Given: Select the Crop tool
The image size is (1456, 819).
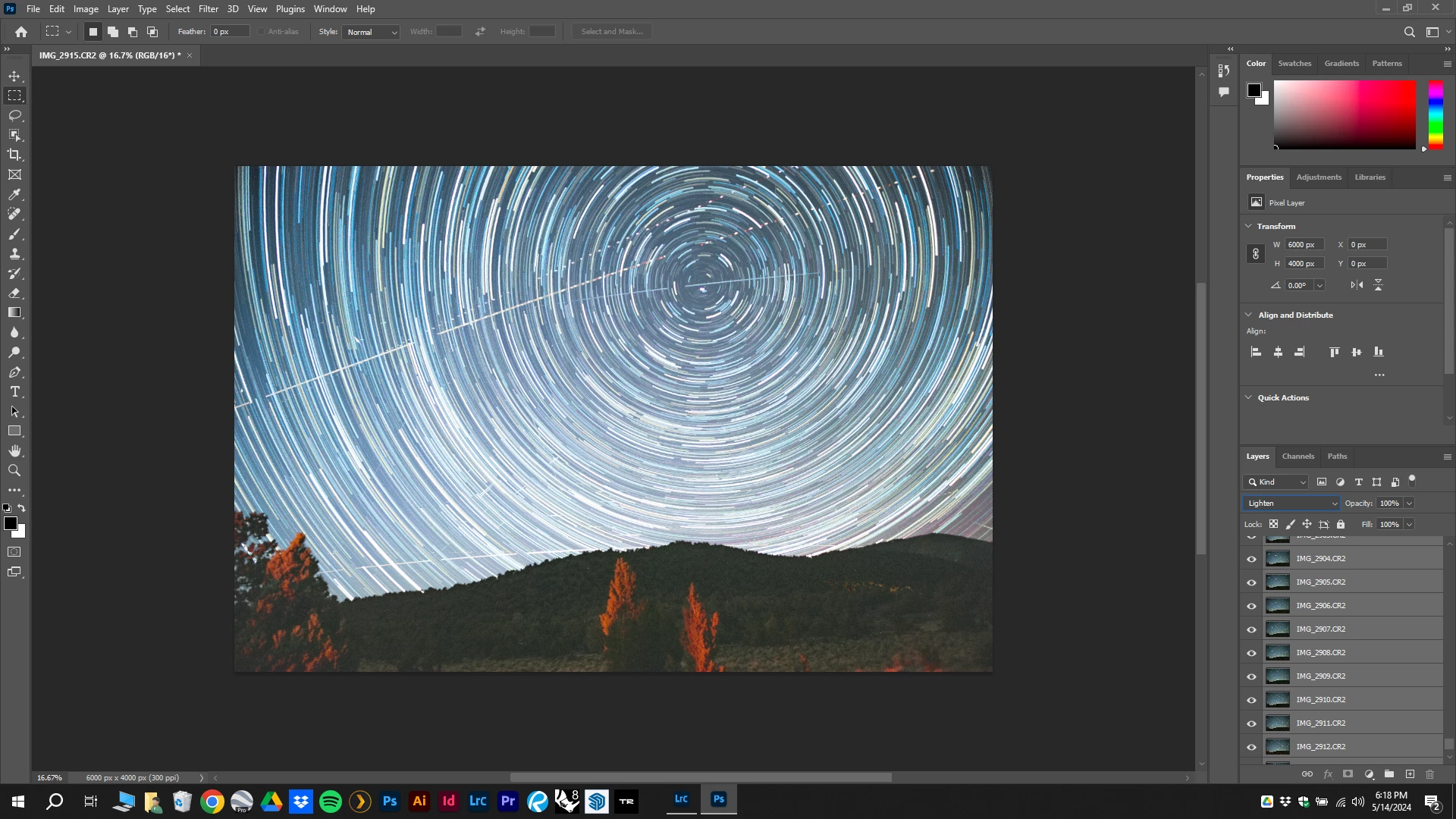Looking at the screenshot, I should [x=14, y=155].
